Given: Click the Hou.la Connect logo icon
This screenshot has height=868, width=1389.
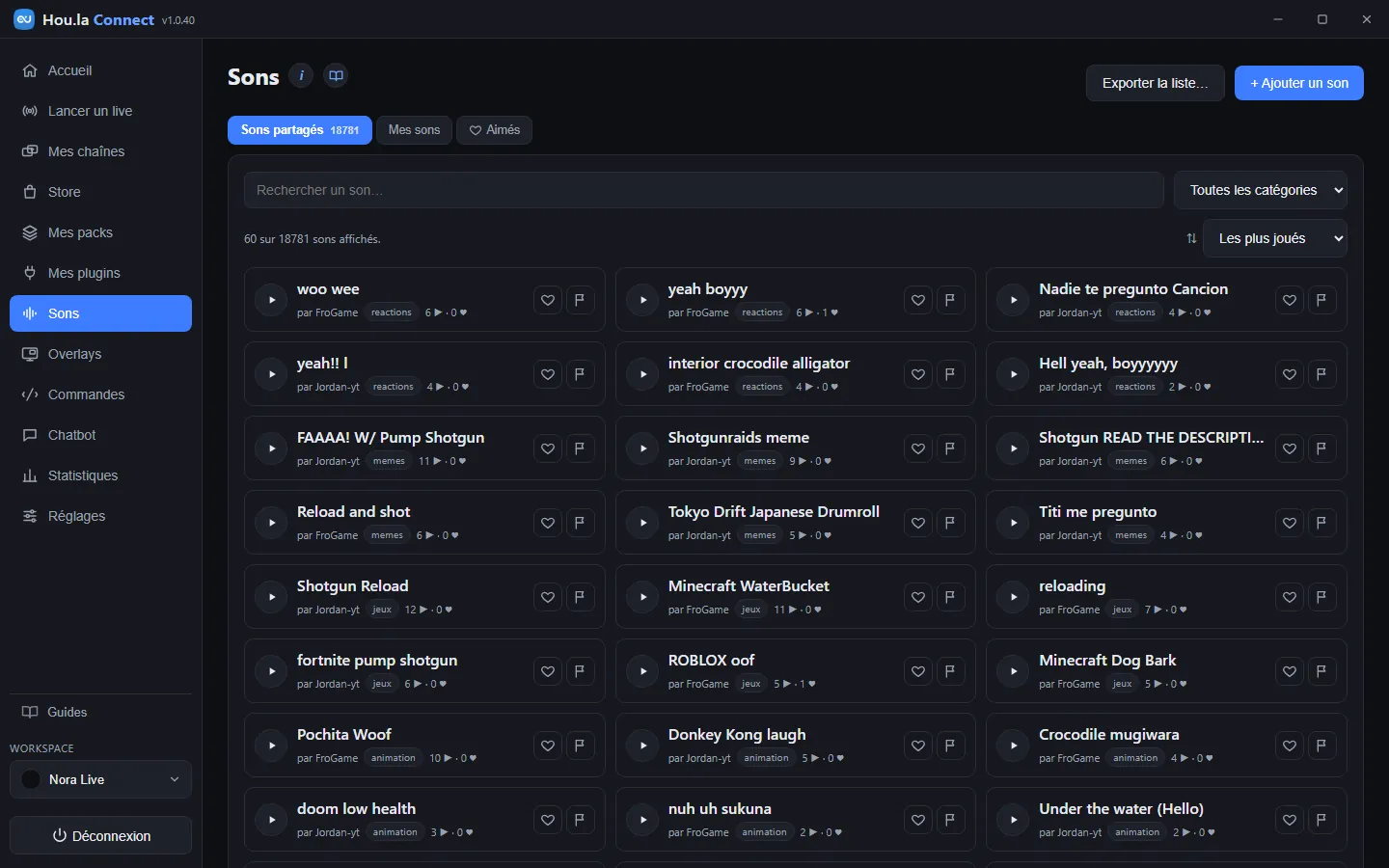Looking at the screenshot, I should point(24,19).
